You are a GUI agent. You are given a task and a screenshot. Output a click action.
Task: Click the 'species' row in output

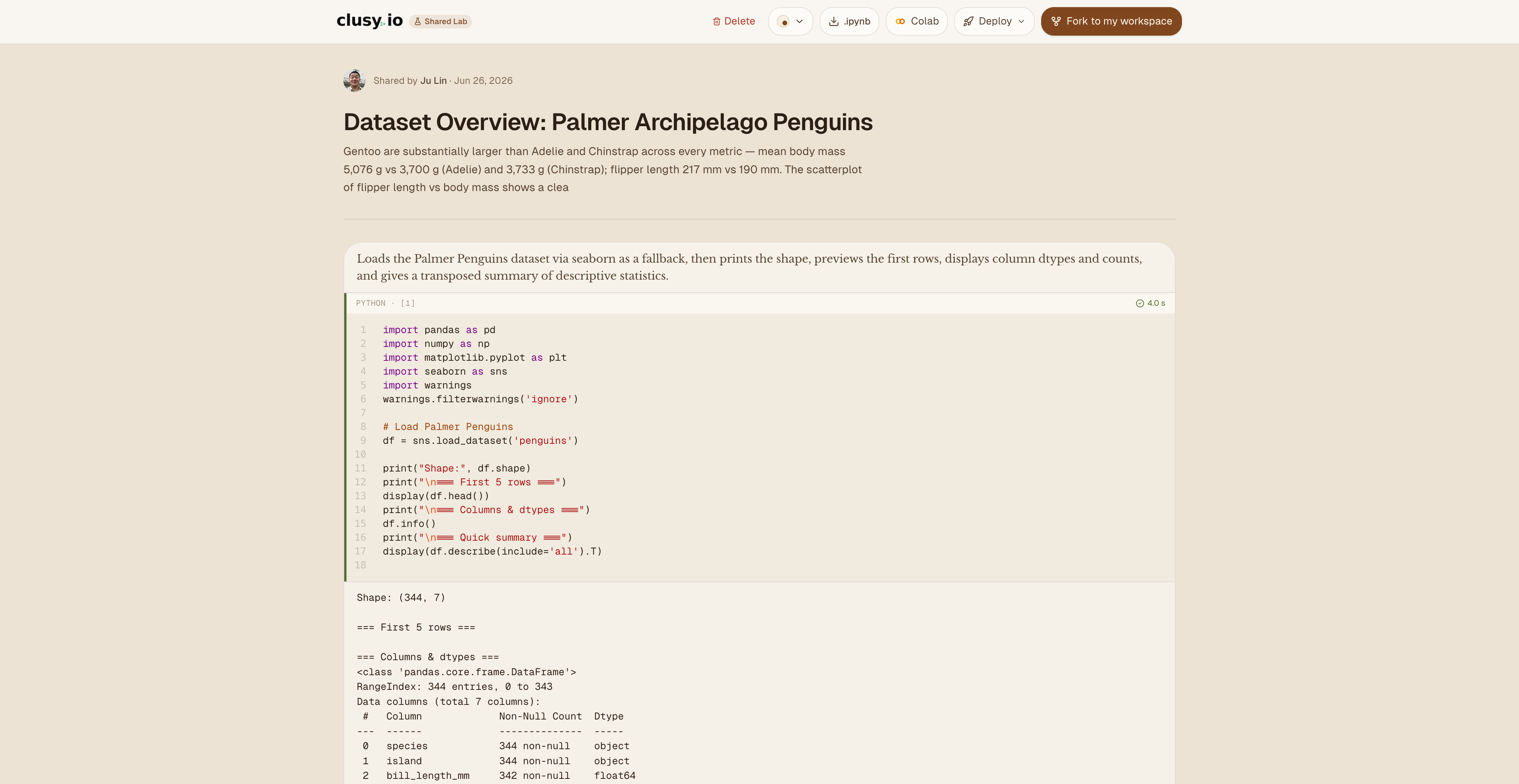pyautogui.click(x=496, y=746)
